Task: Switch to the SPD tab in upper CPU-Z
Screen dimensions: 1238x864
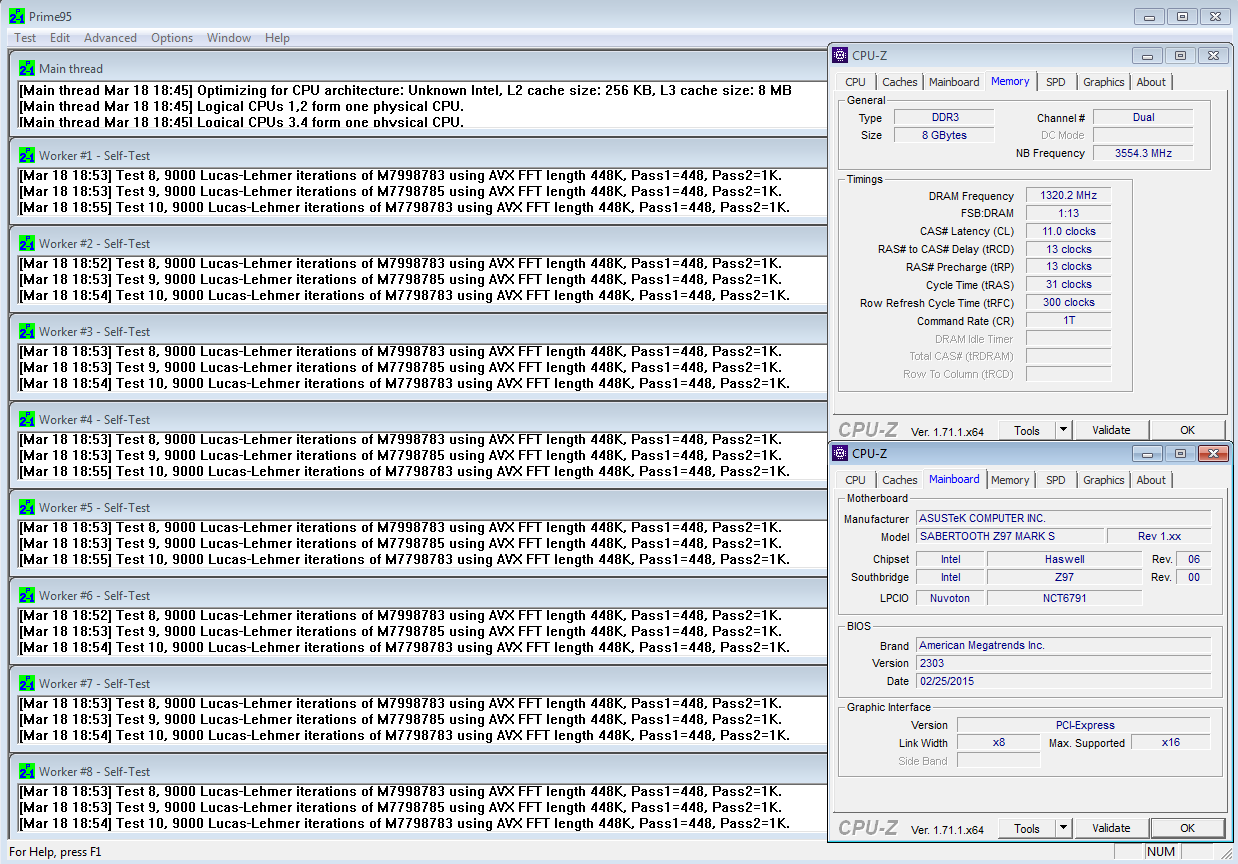Action: [1055, 82]
